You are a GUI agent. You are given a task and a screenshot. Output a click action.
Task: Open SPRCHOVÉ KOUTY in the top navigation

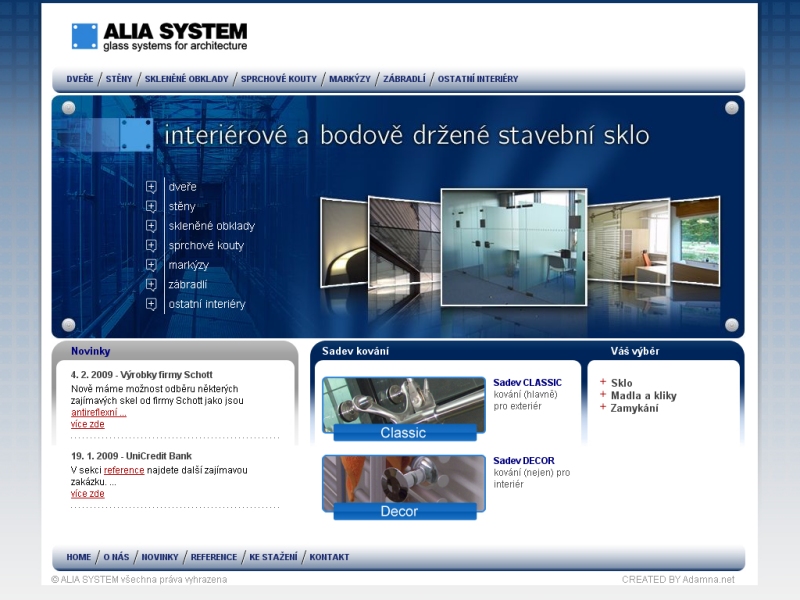279,79
